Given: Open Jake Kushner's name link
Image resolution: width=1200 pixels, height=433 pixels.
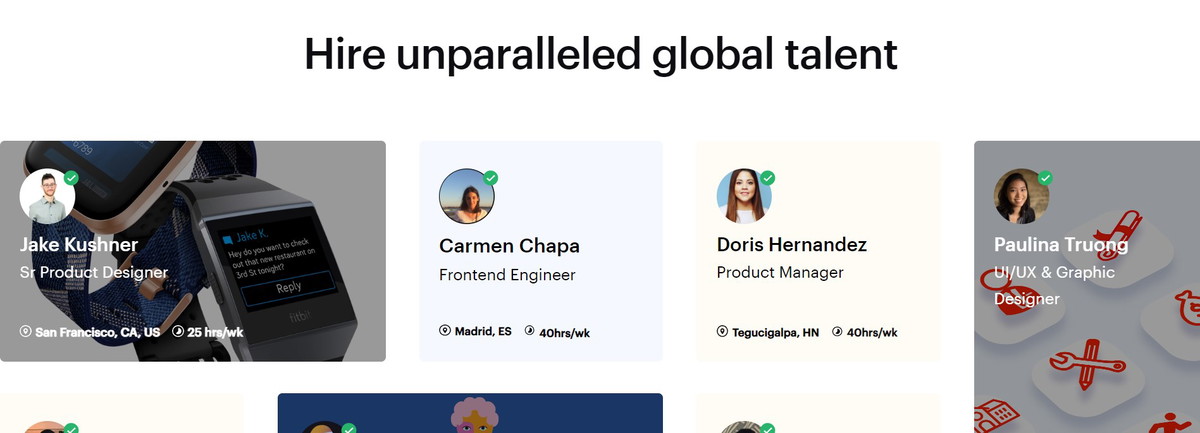Looking at the screenshot, I should coord(79,245).
